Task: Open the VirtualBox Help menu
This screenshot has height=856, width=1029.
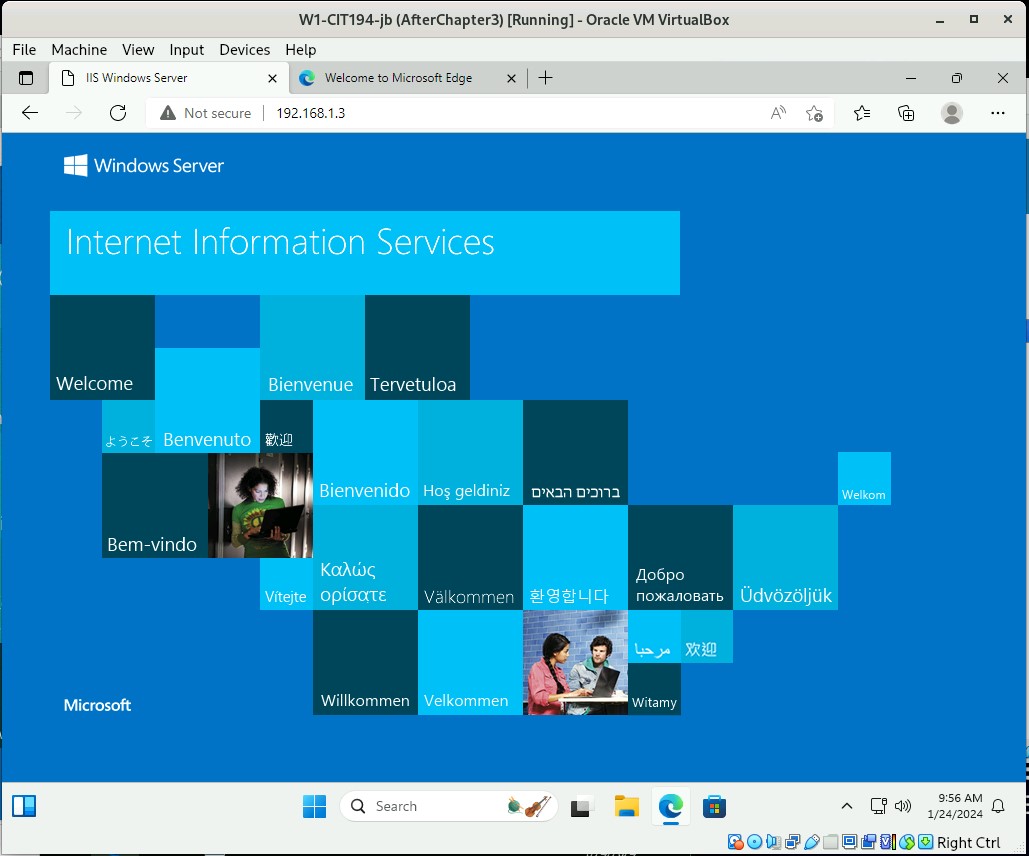Action: pyautogui.click(x=301, y=50)
